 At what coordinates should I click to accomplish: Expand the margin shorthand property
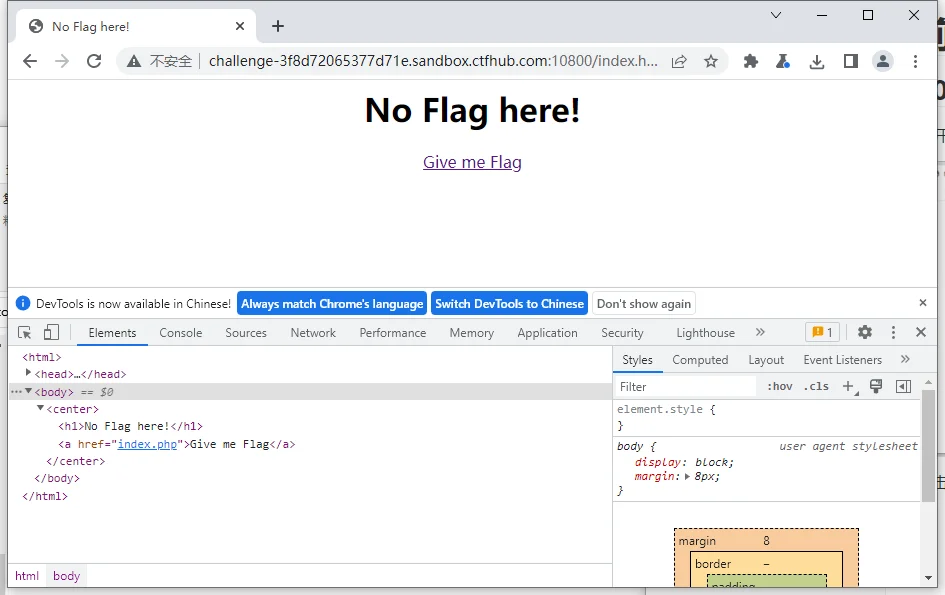click(687, 477)
